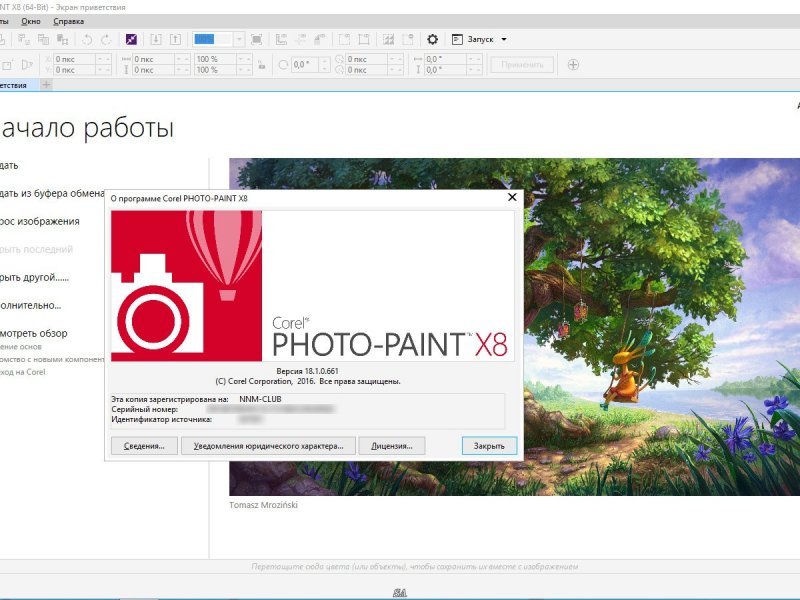800x600 pixels.
Task: Open the zoom level dropdown arrow
Action: [239, 39]
